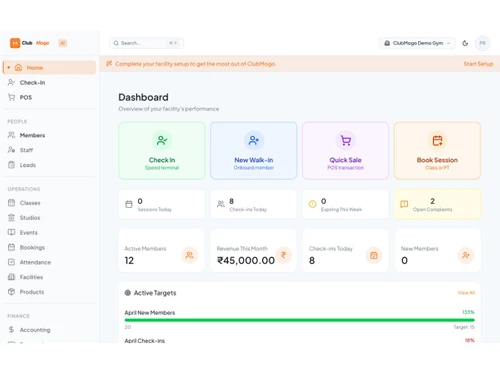
Task: Click the Open Complaints message icon
Action: point(404,204)
